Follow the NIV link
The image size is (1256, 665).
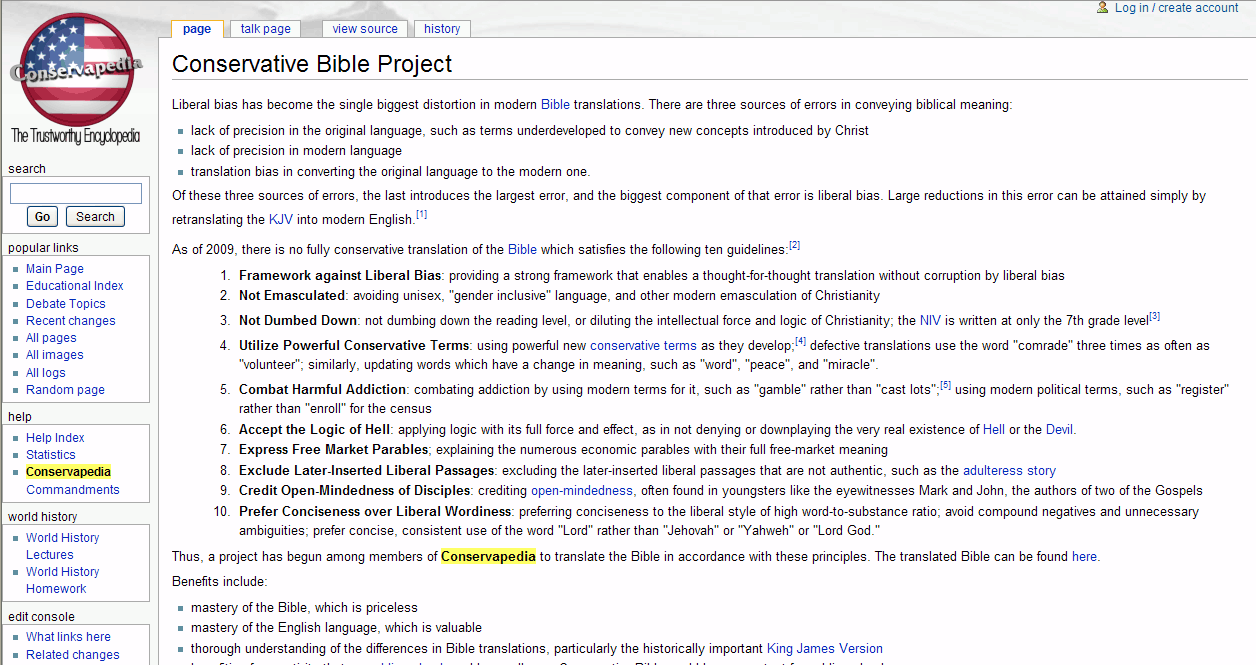click(x=931, y=321)
